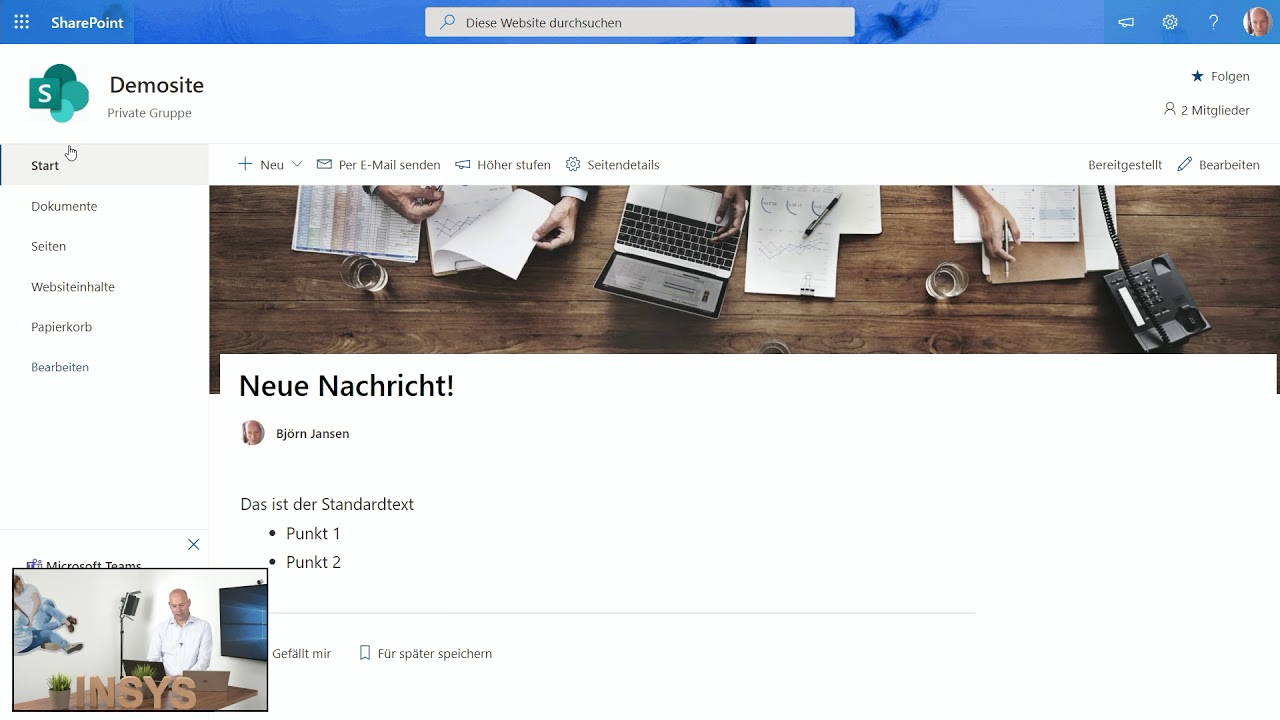Click the Bearbeiten pencil icon
This screenshot has height=720, width=1280.
pyautogui.click(x=1185, y=164)
